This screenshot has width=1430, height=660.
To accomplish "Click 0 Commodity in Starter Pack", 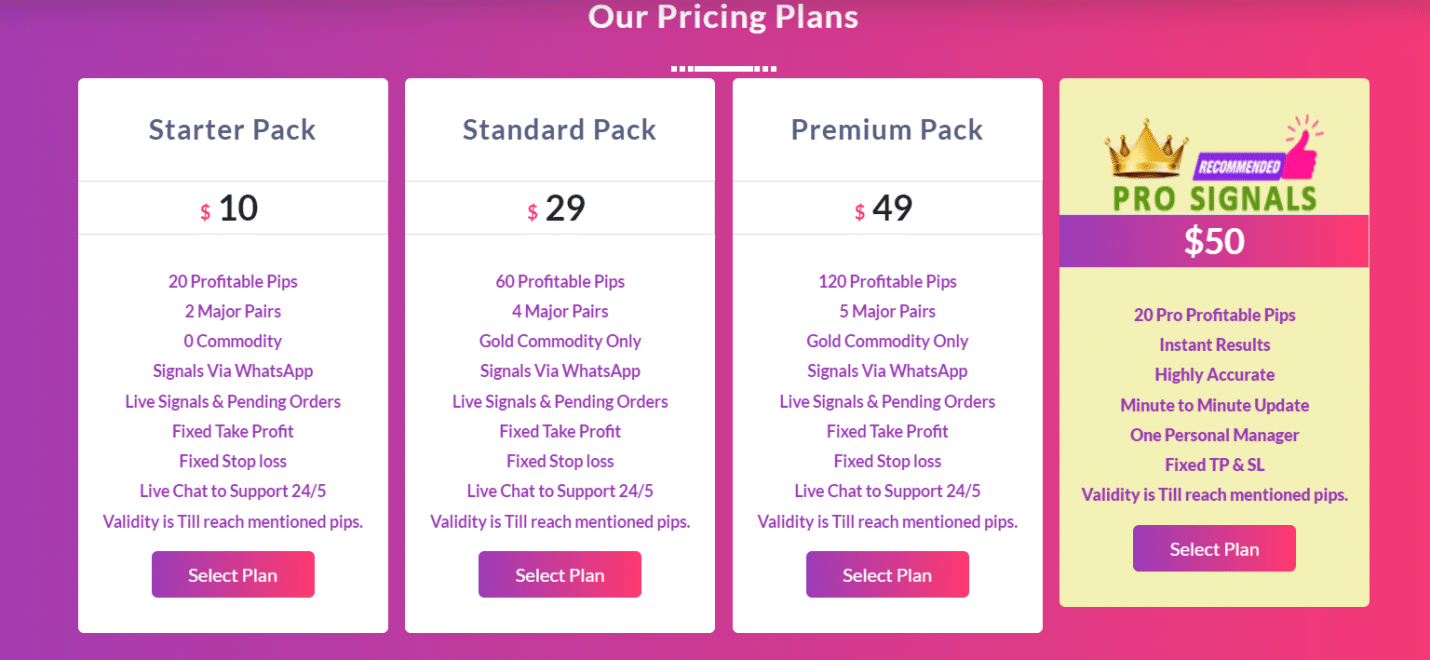I will pos(233,342).
